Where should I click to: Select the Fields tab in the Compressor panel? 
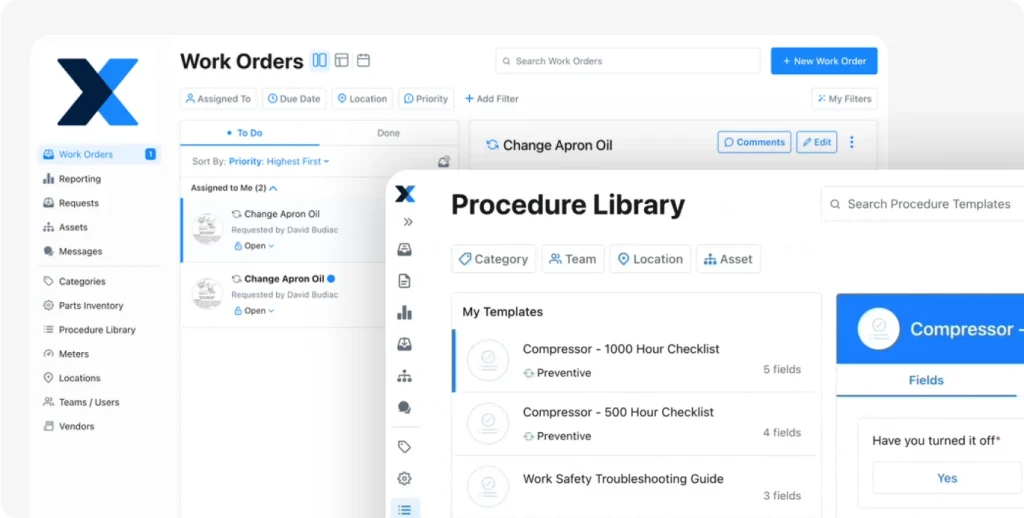pyautogui.click(x=926, y=380)
